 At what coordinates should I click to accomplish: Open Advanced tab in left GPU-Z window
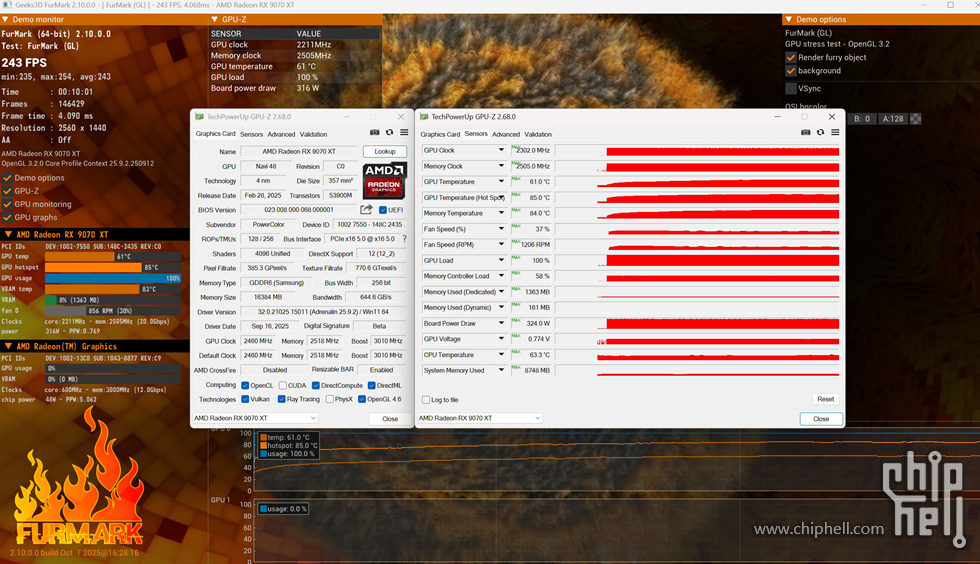[281, 134]
